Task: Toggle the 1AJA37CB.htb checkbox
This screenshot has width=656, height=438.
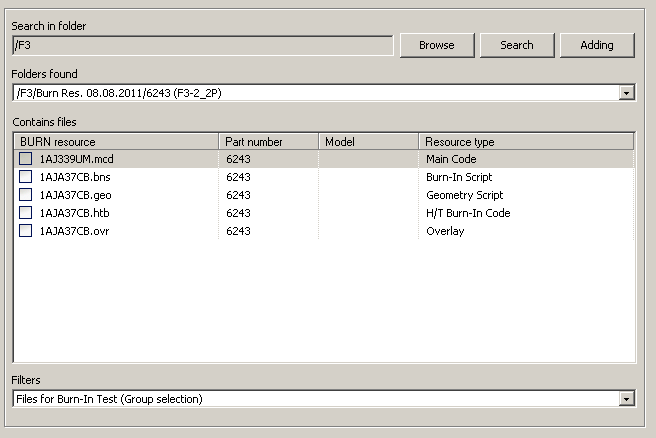Action: (x=25, y=213)
